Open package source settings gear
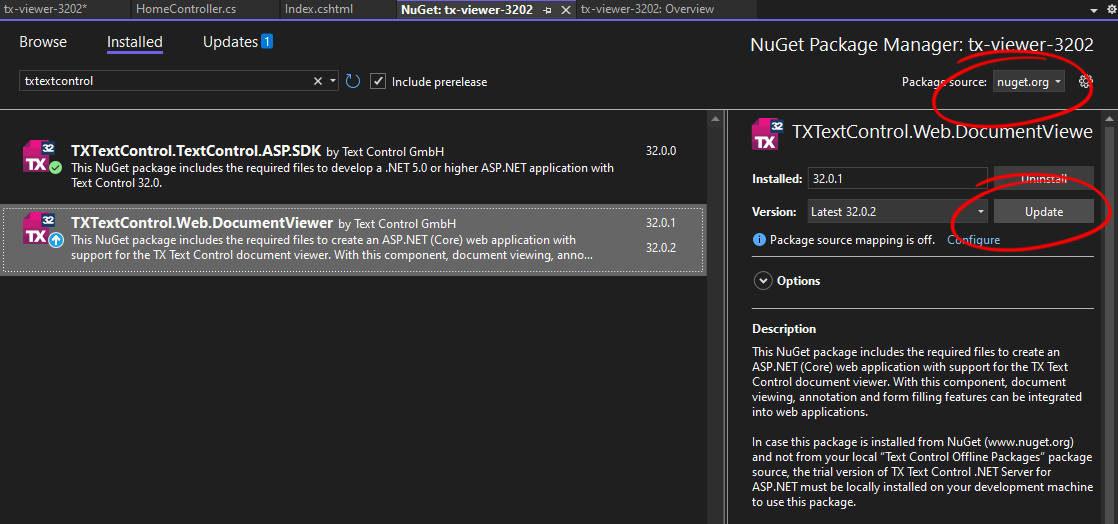 1085,81
